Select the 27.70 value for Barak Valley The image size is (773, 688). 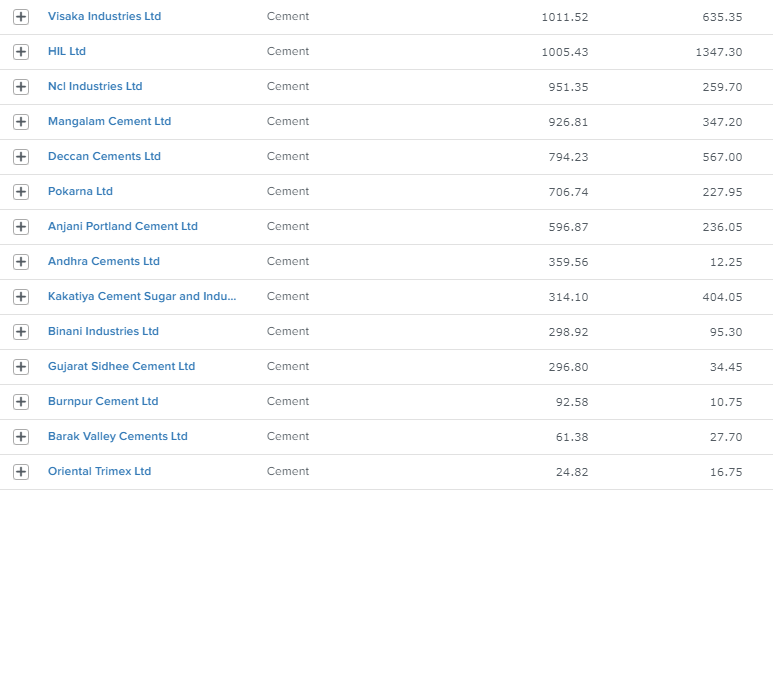[726, 437]
